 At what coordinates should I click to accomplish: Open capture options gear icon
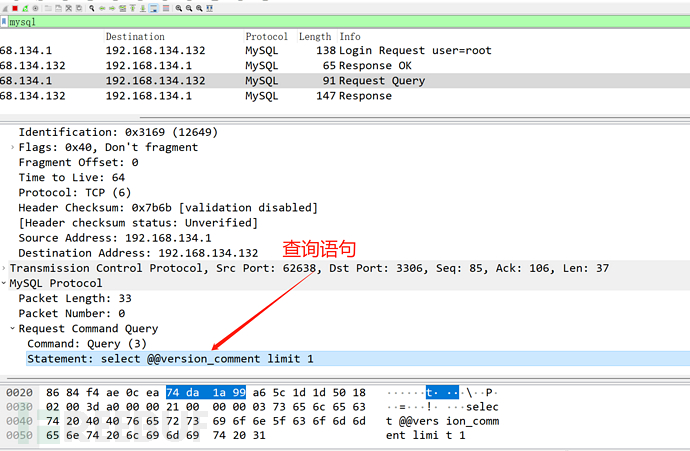click(35, 8)
